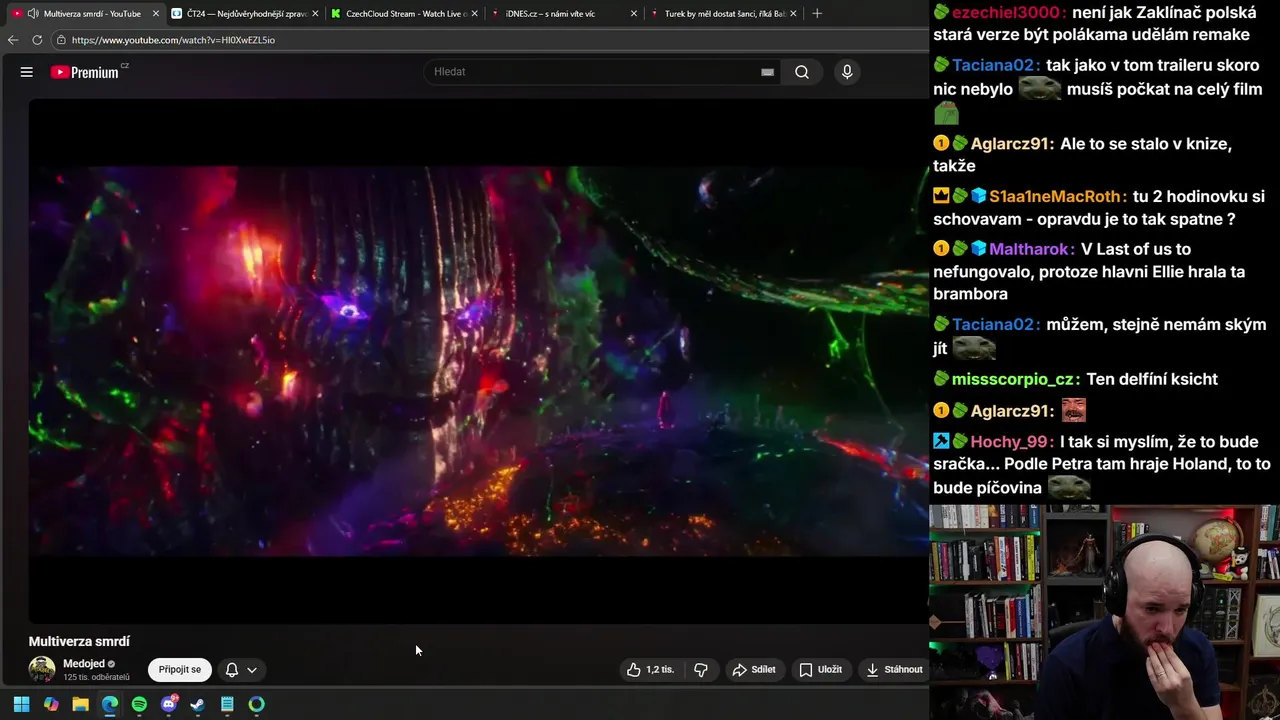This screenshot has height=720, width=1280.
Task: Click the Připojit se join button
Action: [x=180, y=670]
